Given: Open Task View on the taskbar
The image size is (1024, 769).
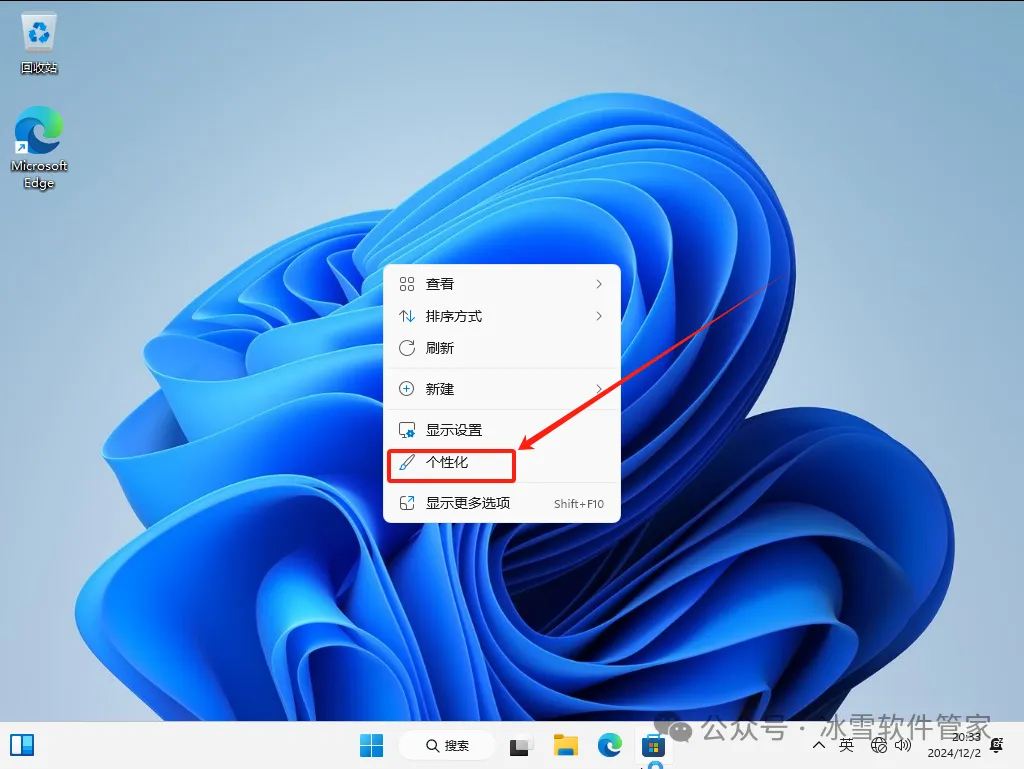Looking at the screenshot, I should (520, 745).
